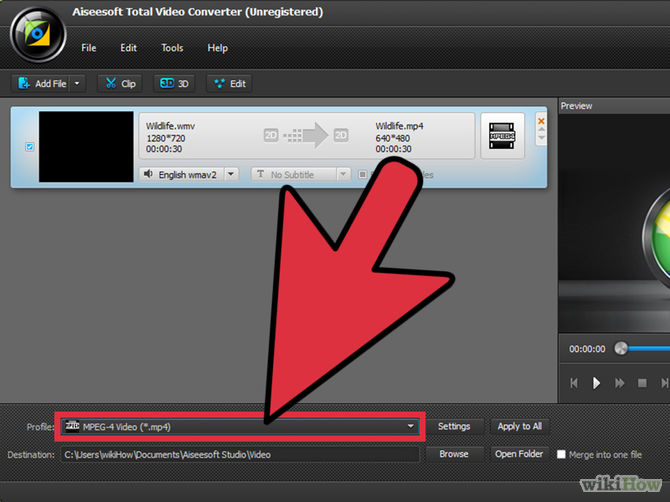Viewport: 670px width, 502px height.
Task: Open the Help menu
Action: (x=217, y=48)
